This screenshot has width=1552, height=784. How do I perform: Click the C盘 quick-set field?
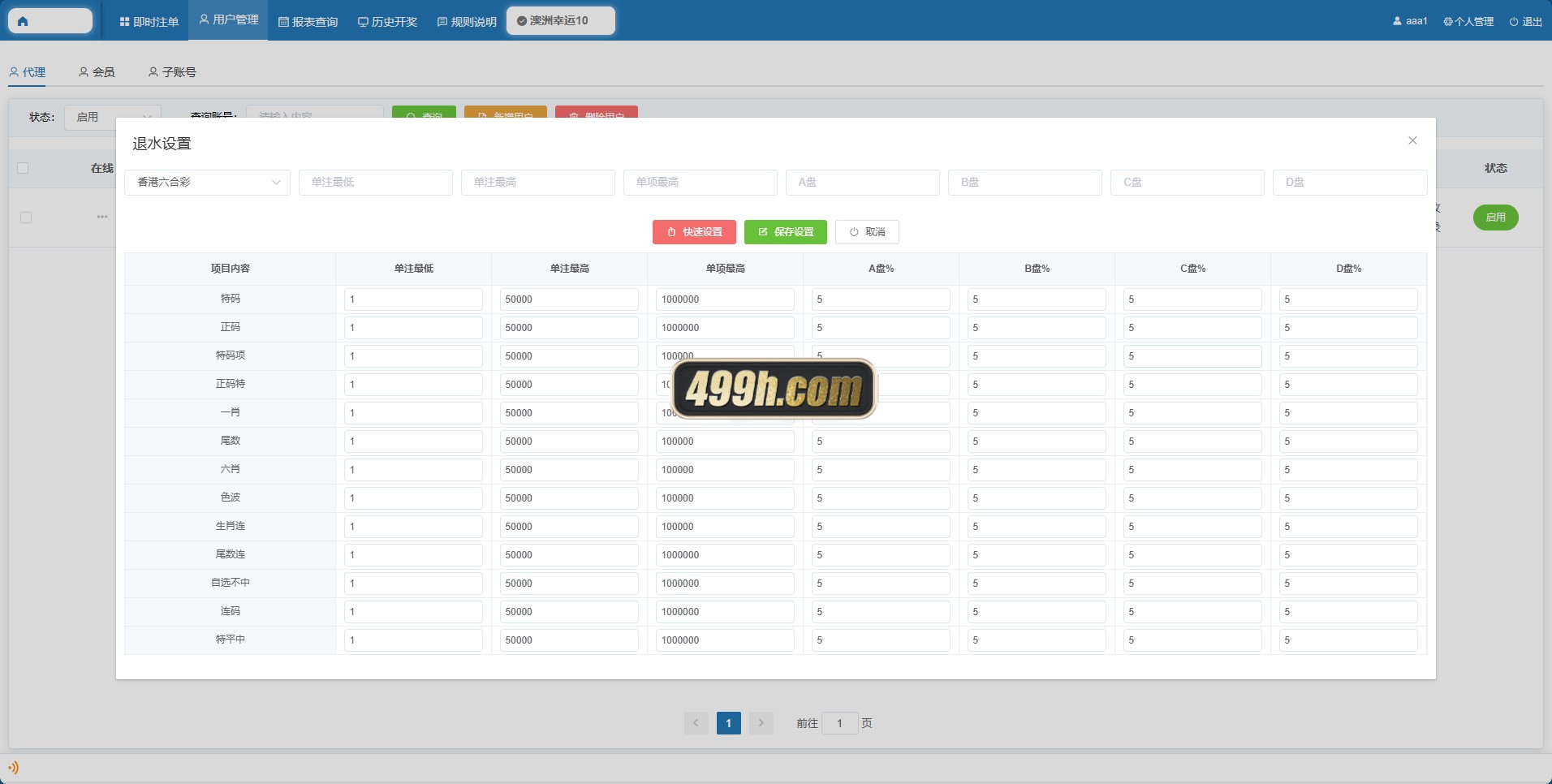point(1187,183)
